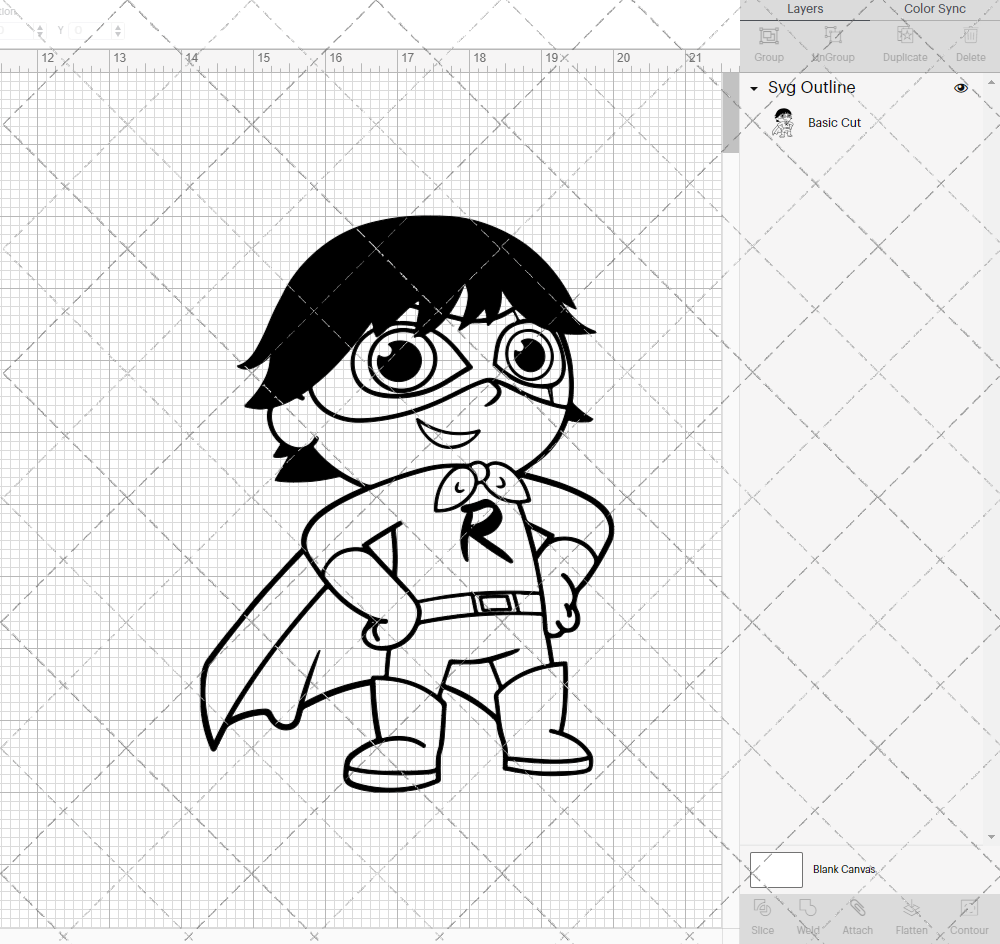Image resolution: width=1000 pixels, height=944 pixels.
Task: Click the Attach tool icon
Action: point(857,908)
